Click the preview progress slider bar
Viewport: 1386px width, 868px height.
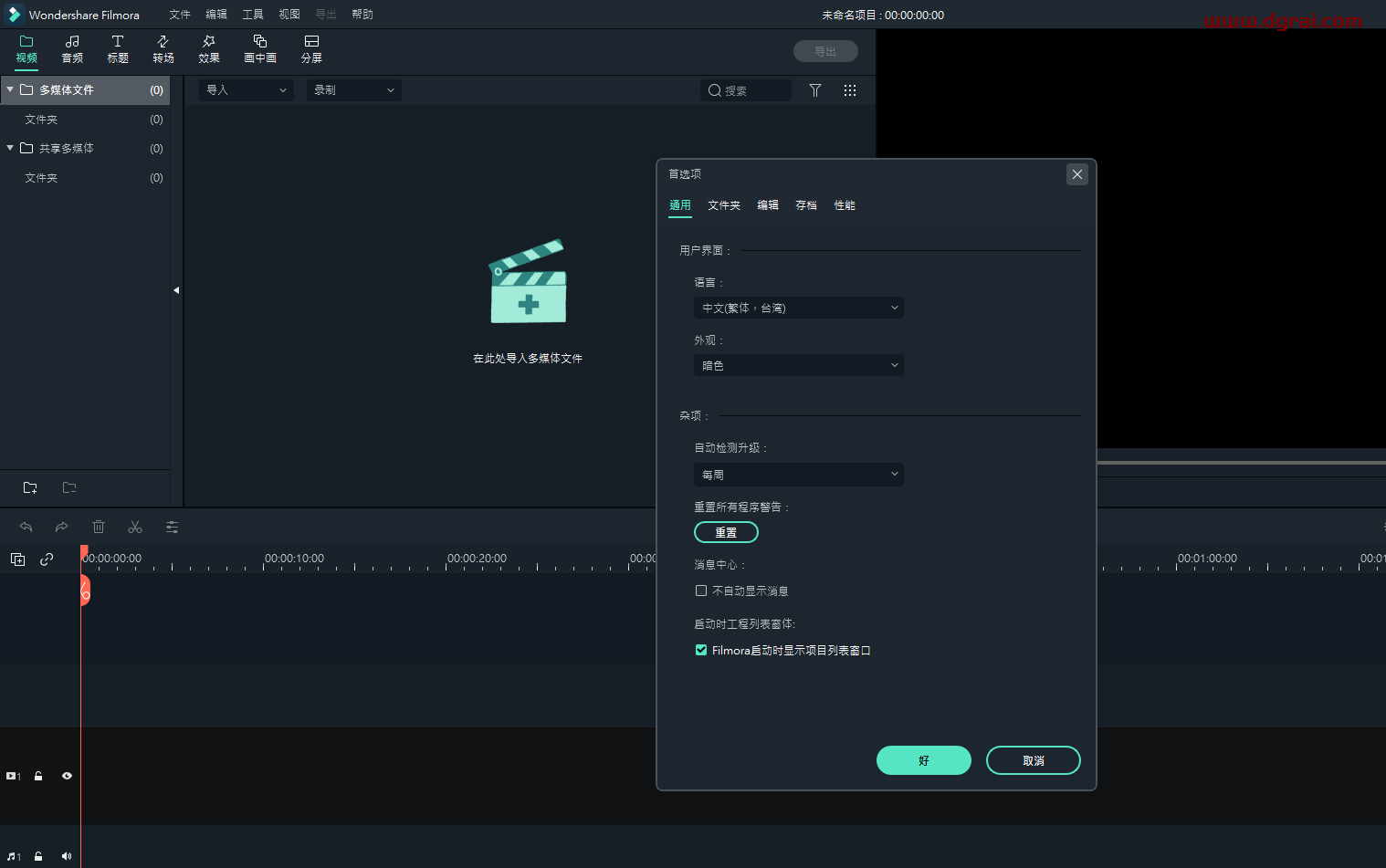(x=1241, y=463)
